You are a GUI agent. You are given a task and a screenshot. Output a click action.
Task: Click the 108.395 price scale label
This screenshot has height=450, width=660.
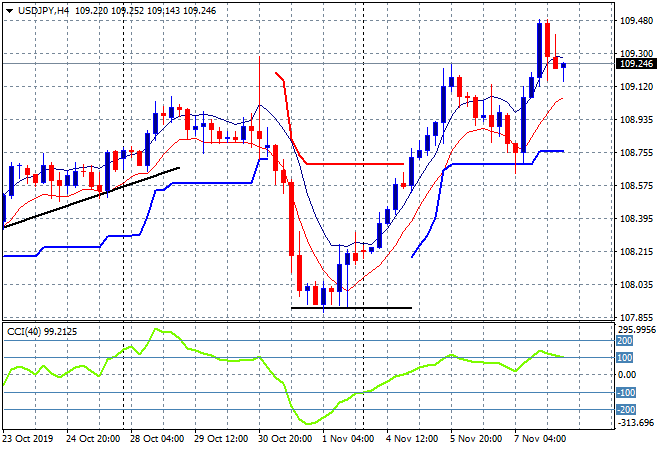click(x=636, y=218)
